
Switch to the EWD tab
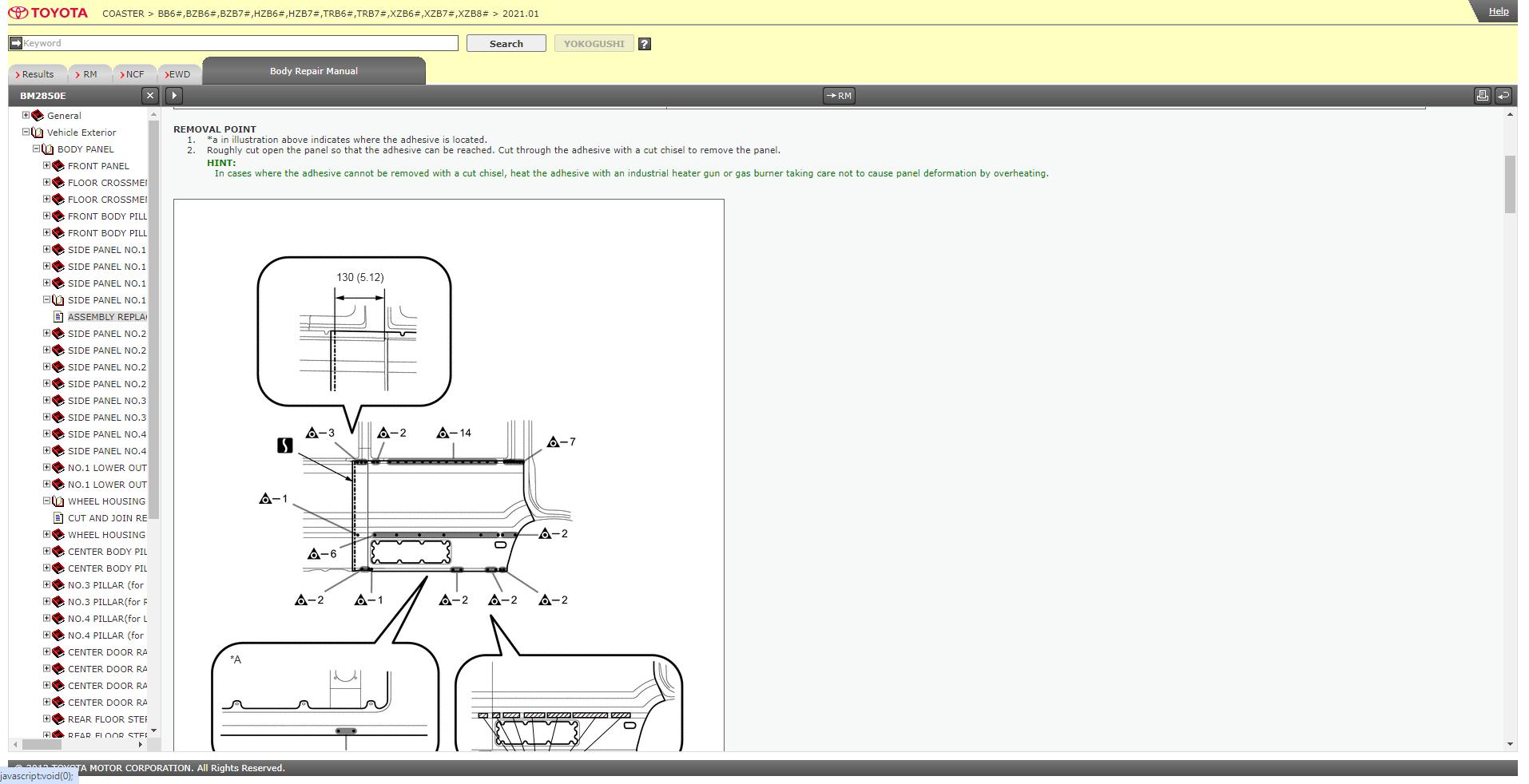[178, 74]
